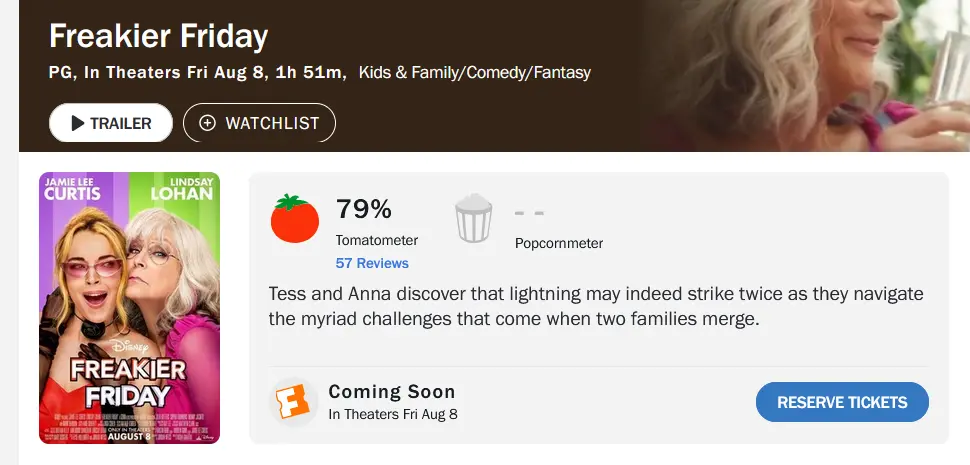Click the Coming Soon heading
The height and width of the screenshot is (465, 970).
pyautogui.click(x=392, y=391)
